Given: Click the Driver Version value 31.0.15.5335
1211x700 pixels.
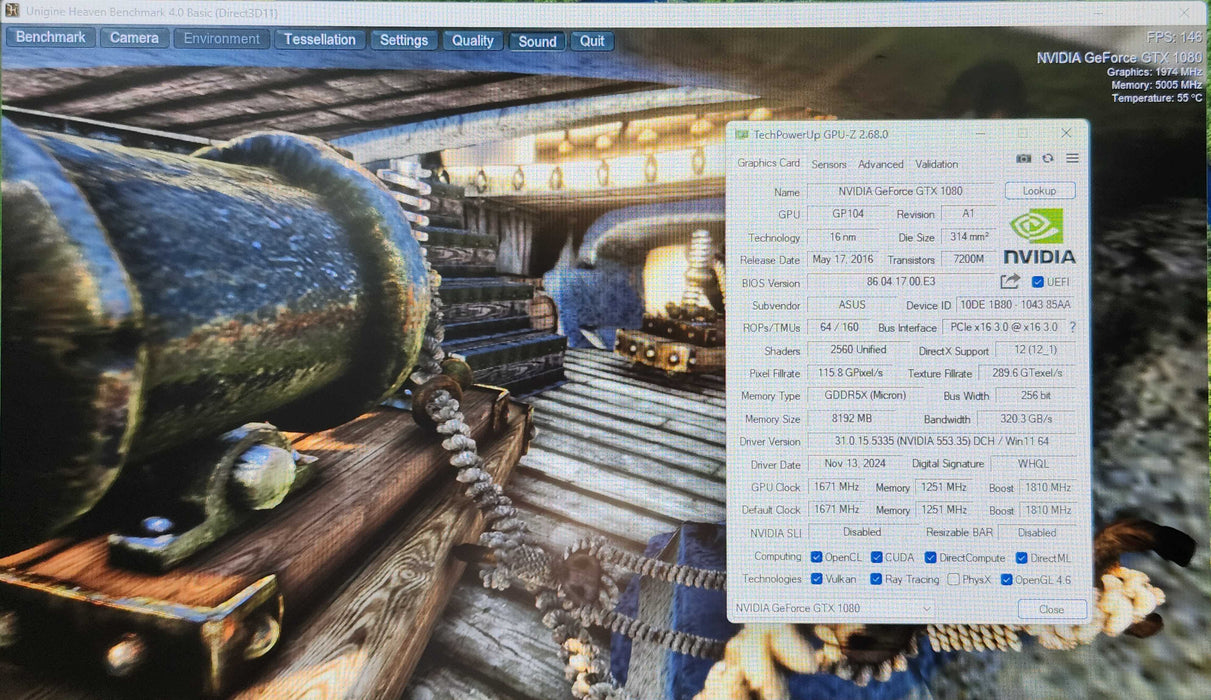Looking at the screenshot, I should 942,441.
